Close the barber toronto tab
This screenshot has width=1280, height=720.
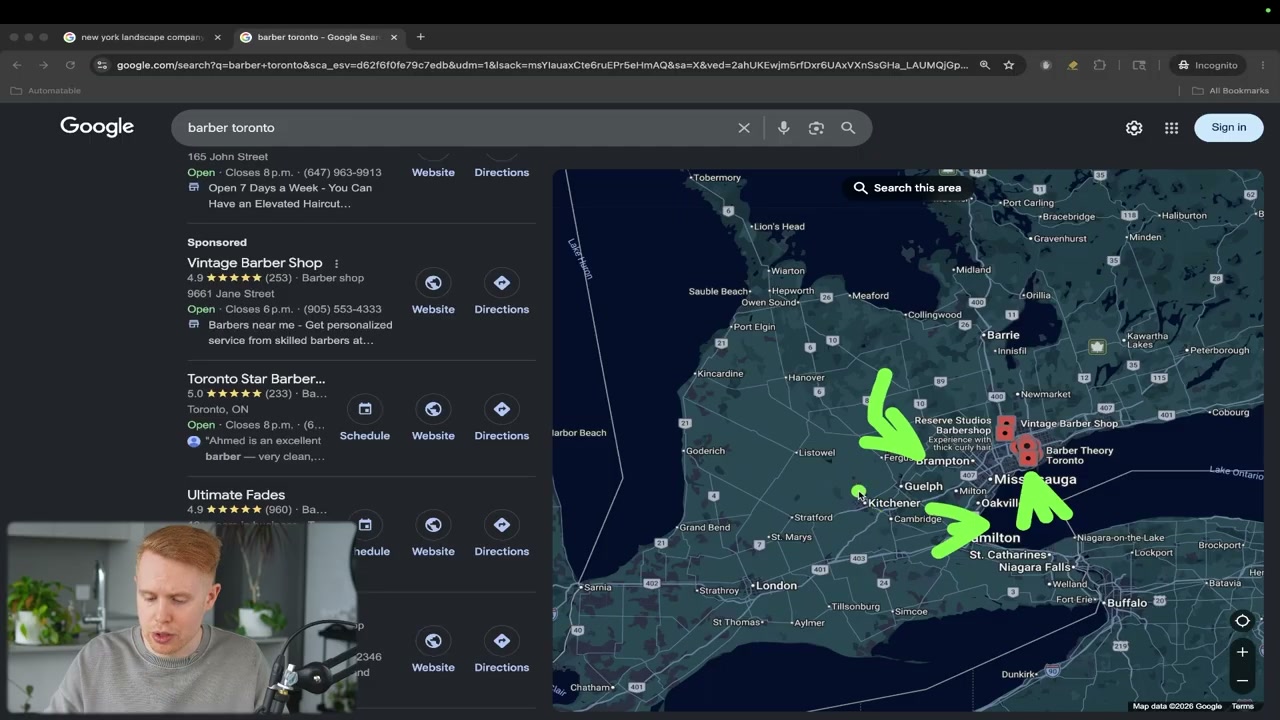(394, 37)
